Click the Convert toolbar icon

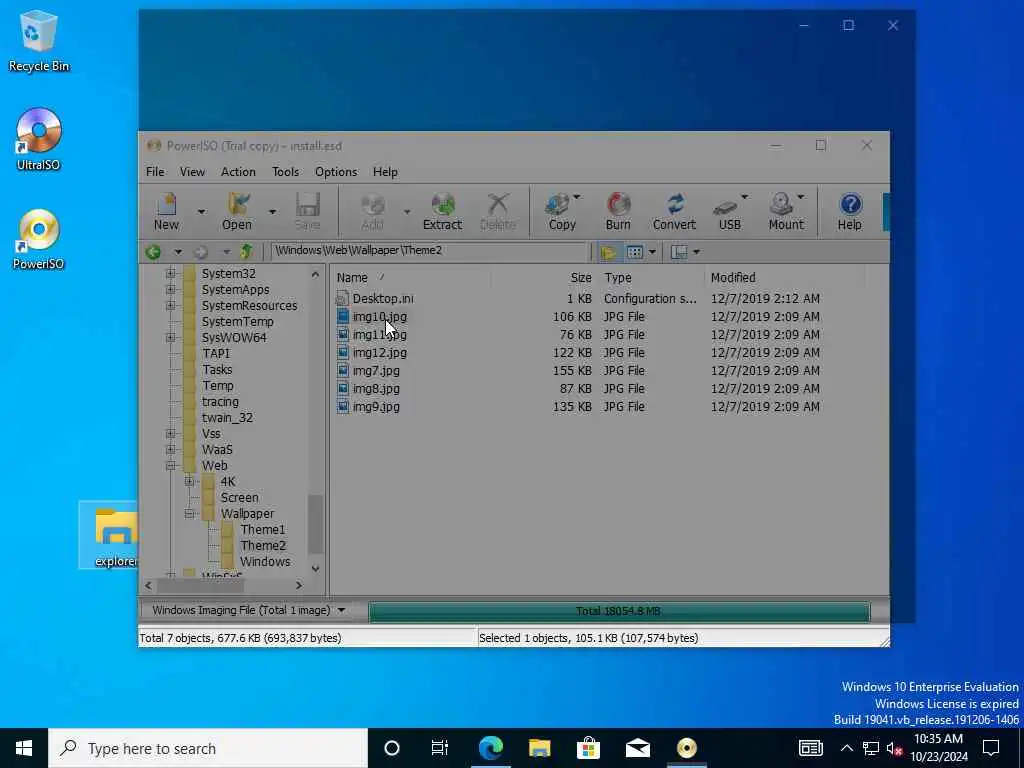pyautogui.click(x=674, y=211)
